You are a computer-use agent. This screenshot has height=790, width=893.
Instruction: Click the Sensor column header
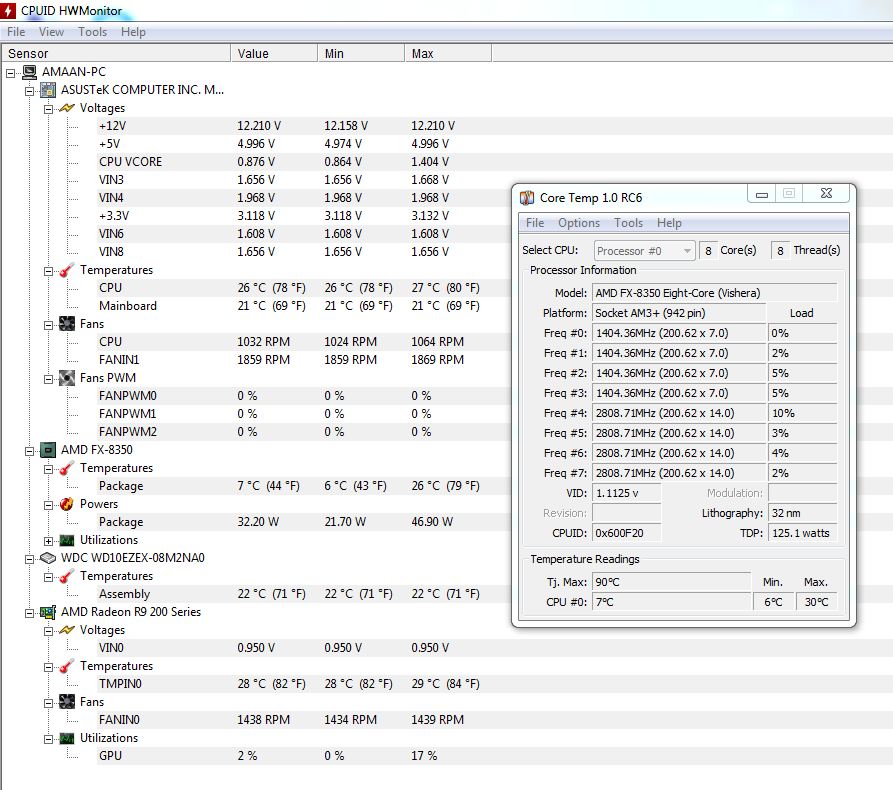[x=116, y=54]
